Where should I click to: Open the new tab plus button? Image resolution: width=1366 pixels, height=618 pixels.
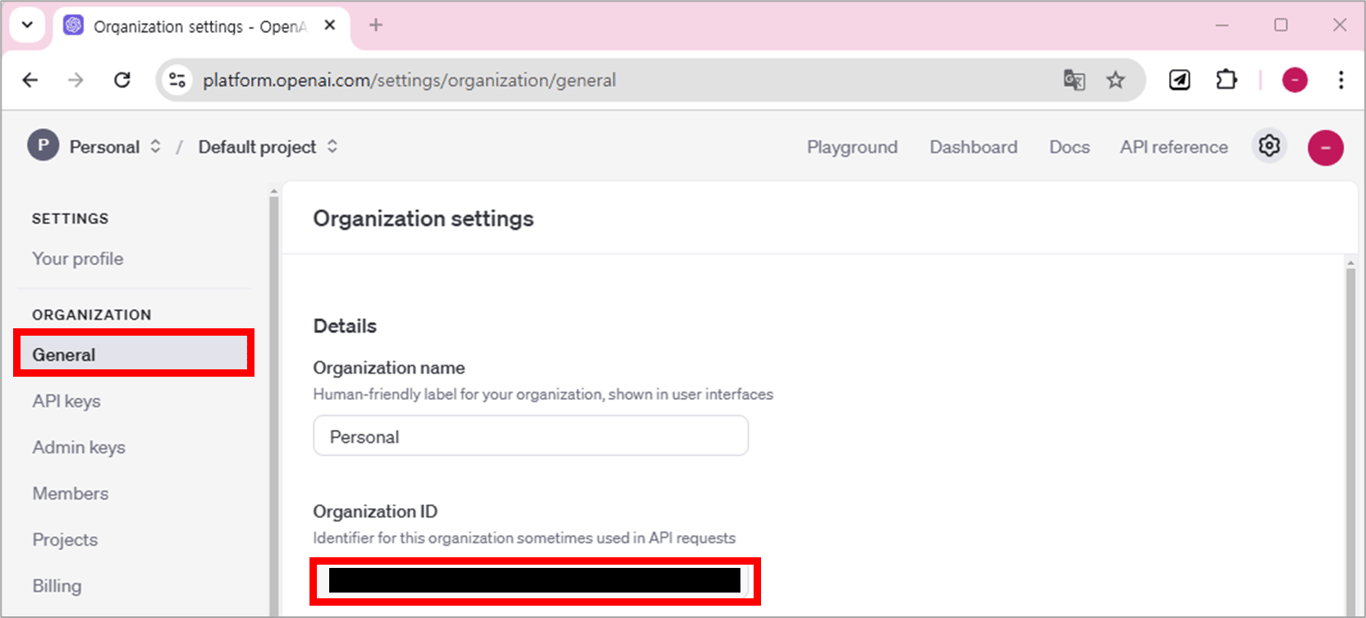coord(376,25)
